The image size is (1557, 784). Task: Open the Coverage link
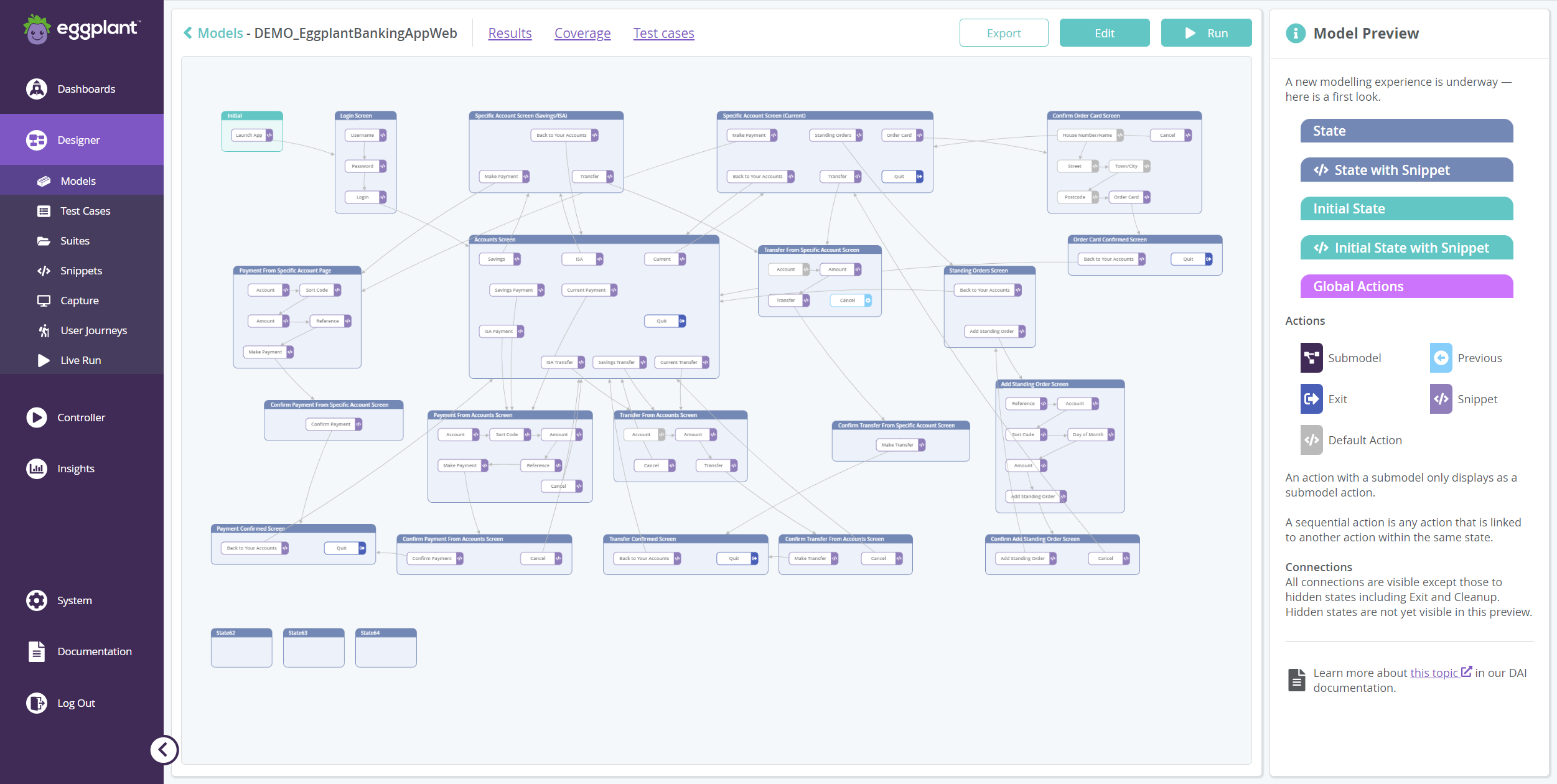[582, 33]
